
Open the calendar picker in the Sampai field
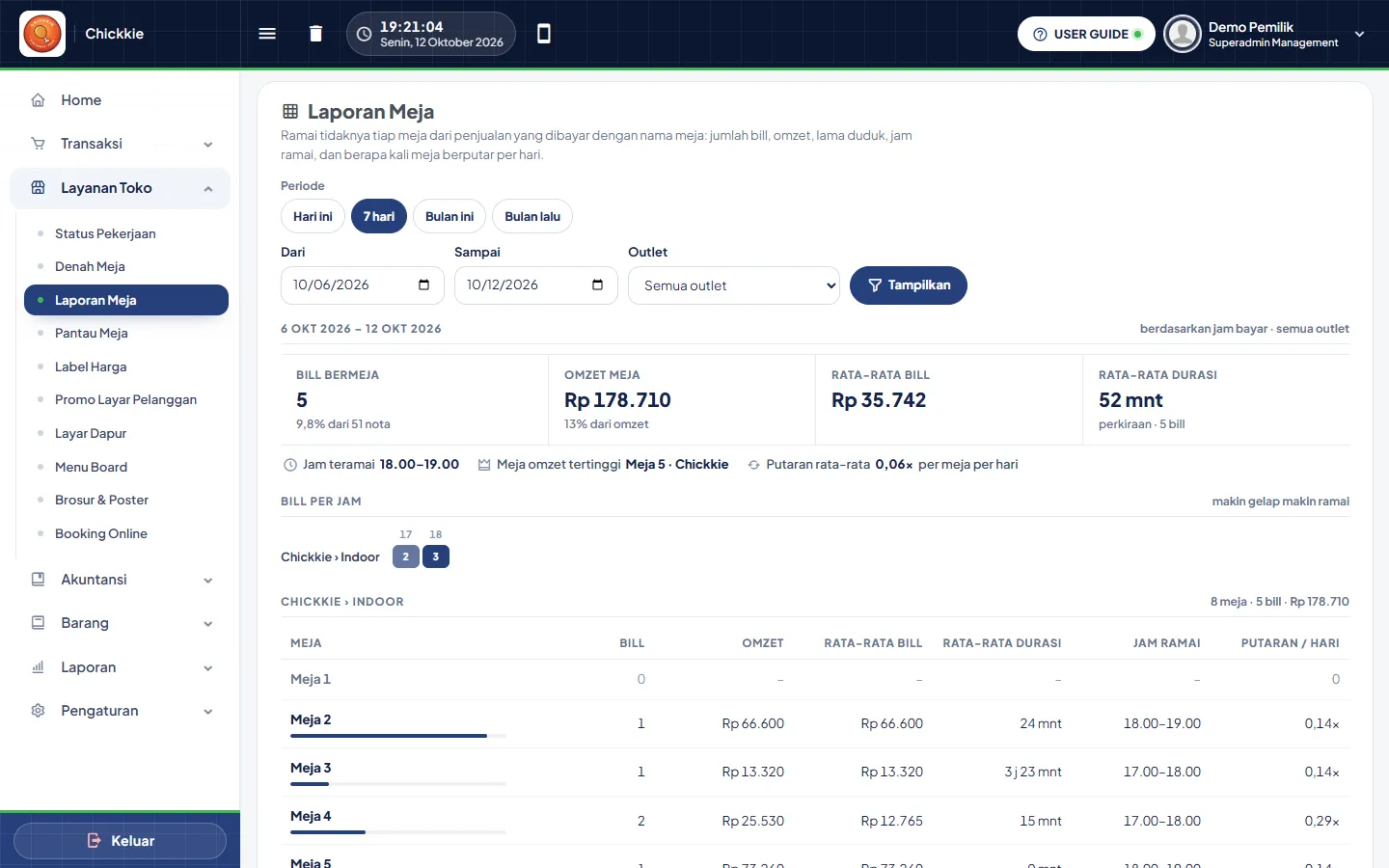[x=597, y=285]
